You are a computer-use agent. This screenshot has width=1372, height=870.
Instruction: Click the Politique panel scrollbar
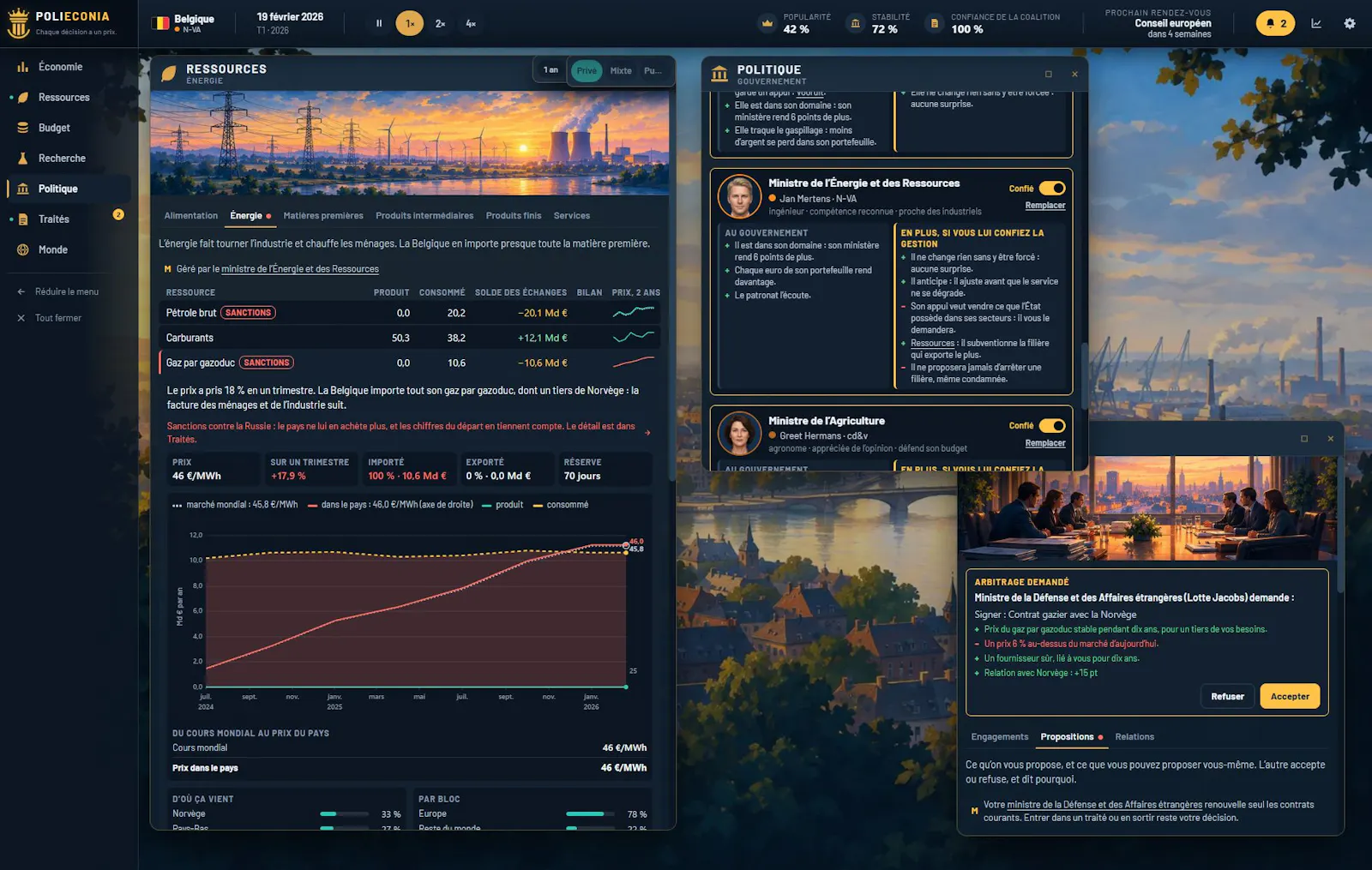(x=1084, y=377)
